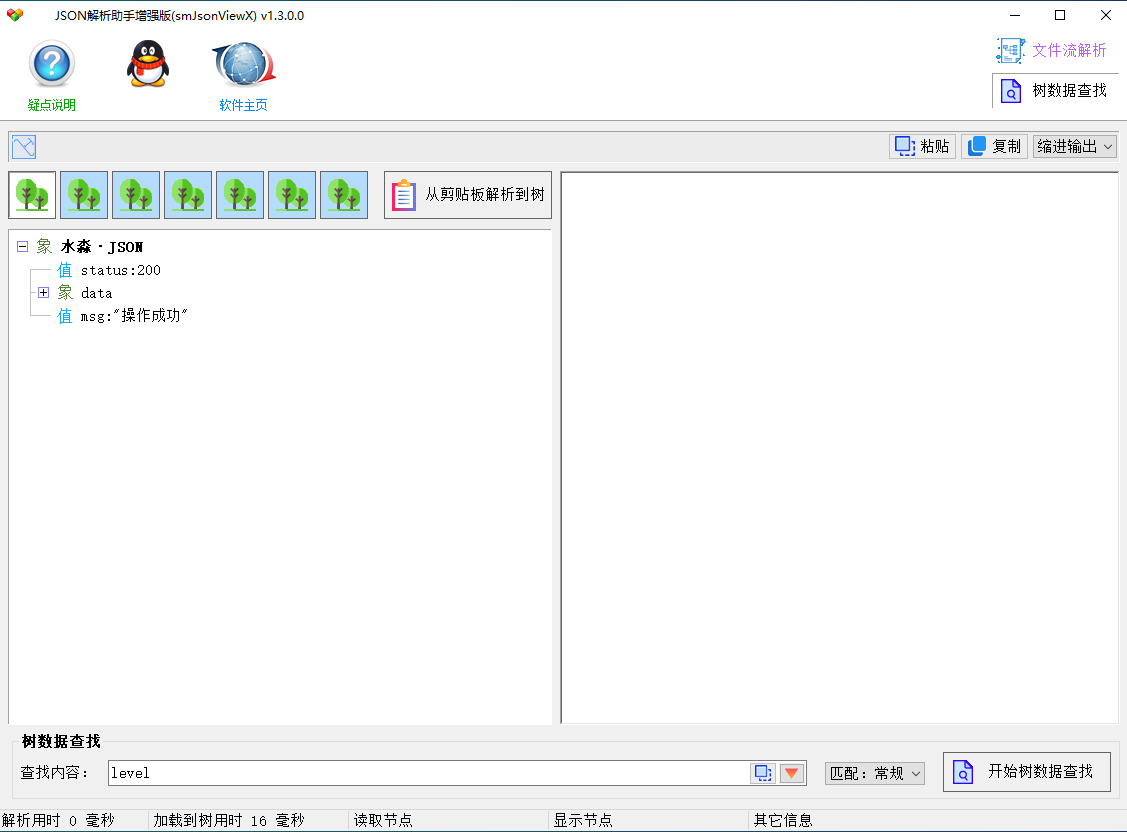Click 读取节点 status entry
The height and width of the screenshot is (832, 1127).
383,821
